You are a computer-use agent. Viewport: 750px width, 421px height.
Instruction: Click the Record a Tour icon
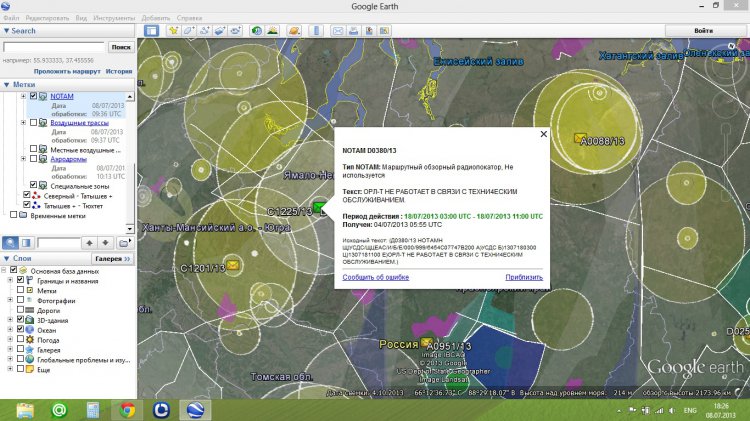coord(235,31)
